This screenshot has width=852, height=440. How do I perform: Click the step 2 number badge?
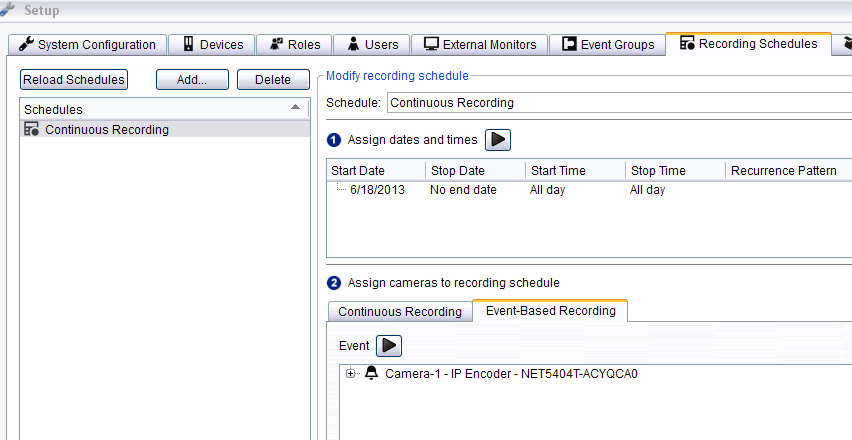pos(335,283)
